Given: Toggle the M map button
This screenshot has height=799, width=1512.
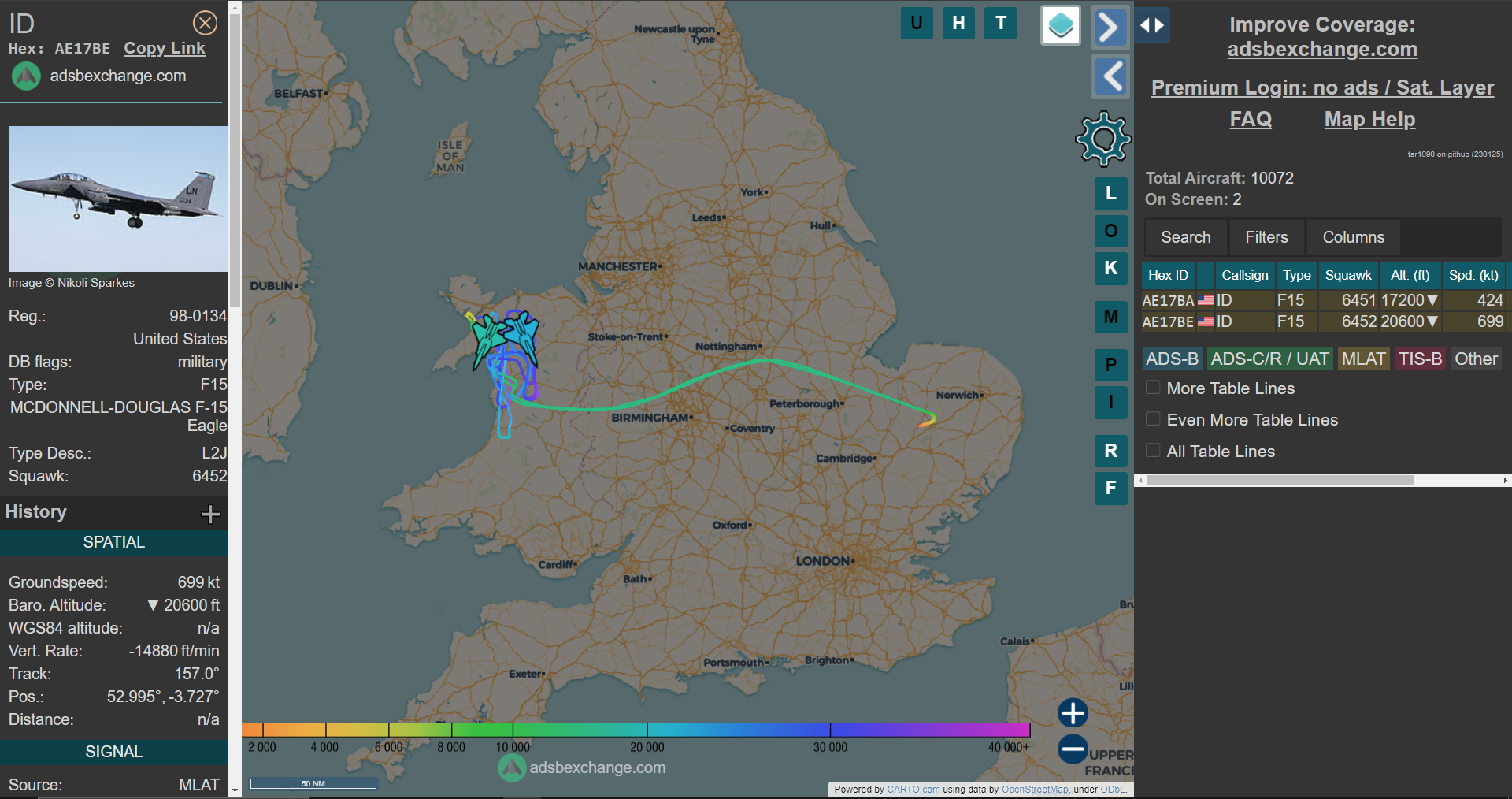Looking at the screenshot, I should pyautogui.click(x=1111, y=317).
